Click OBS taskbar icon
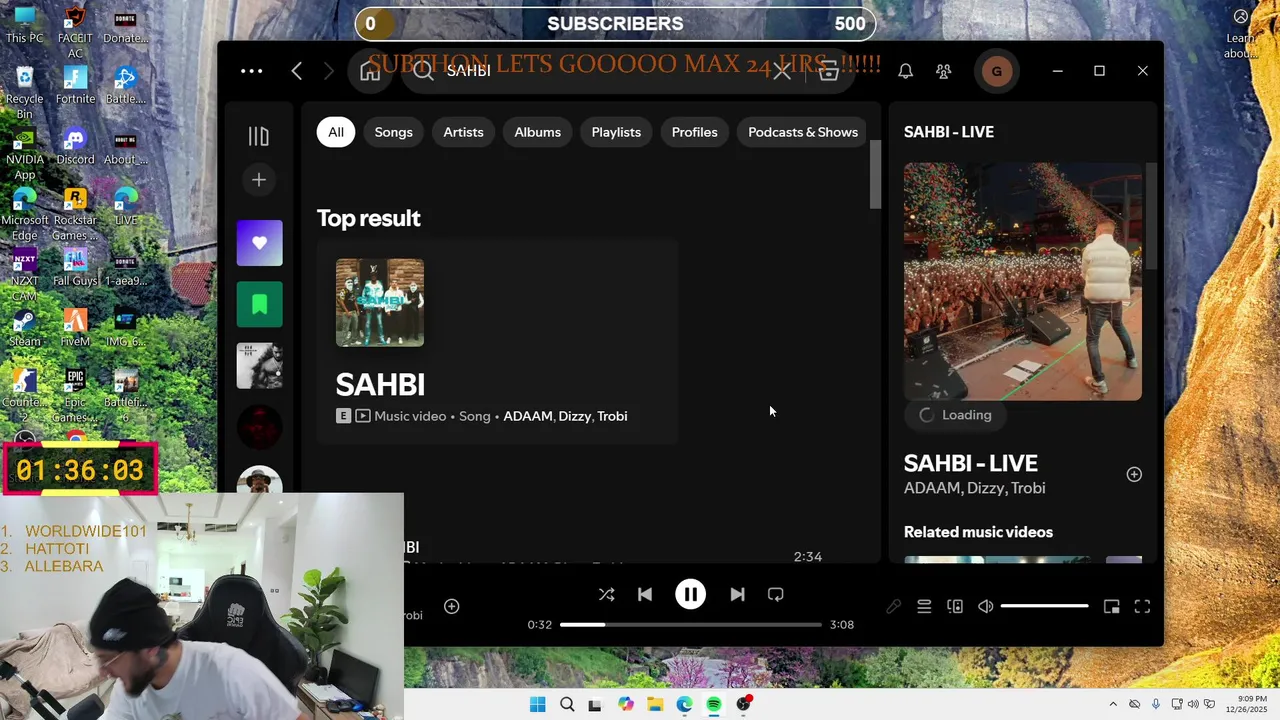The width and height of the screenshot is (1280, 720). click(743, 704)
